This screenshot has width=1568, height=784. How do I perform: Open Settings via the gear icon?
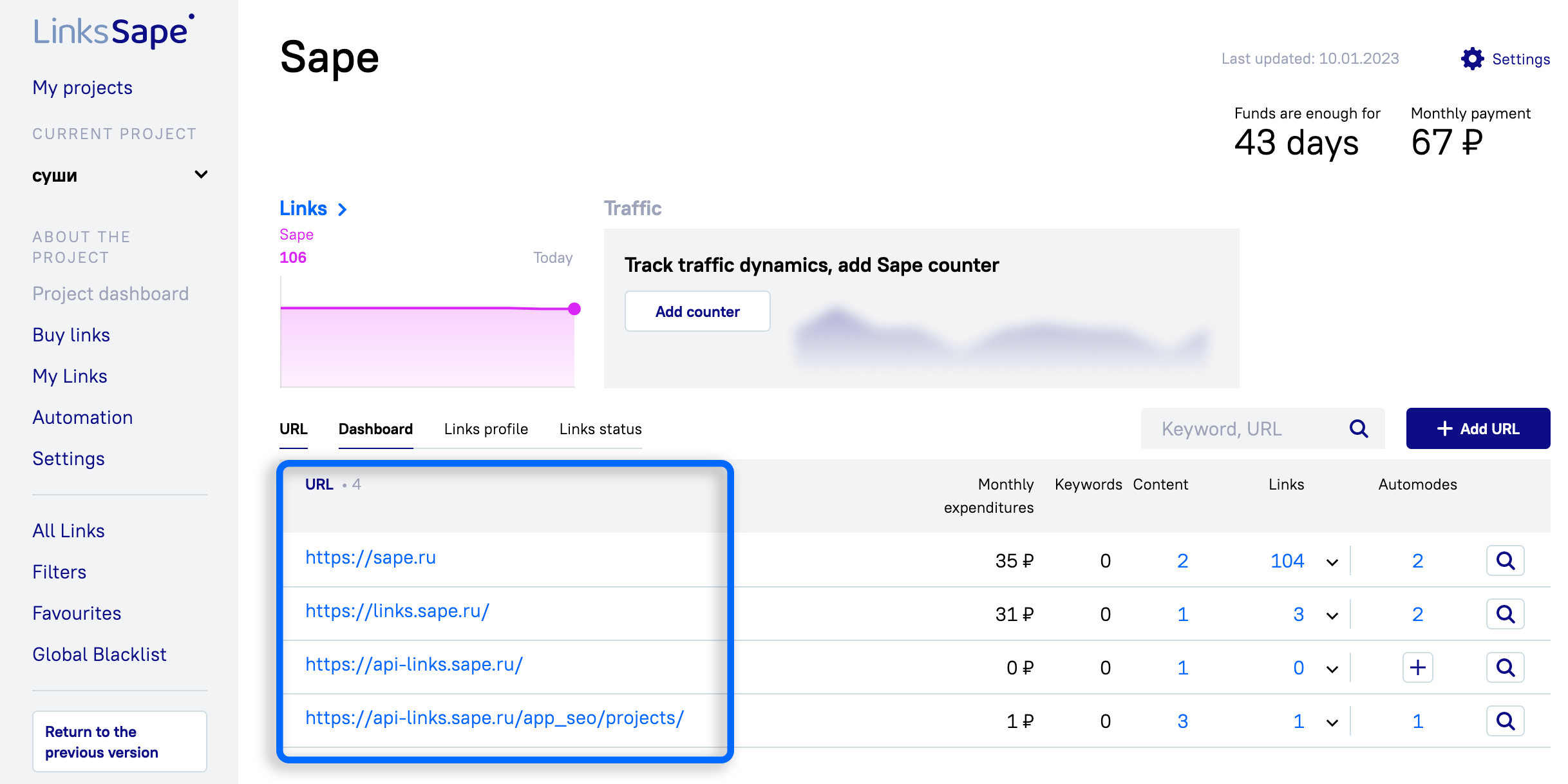click(1472, 59)
